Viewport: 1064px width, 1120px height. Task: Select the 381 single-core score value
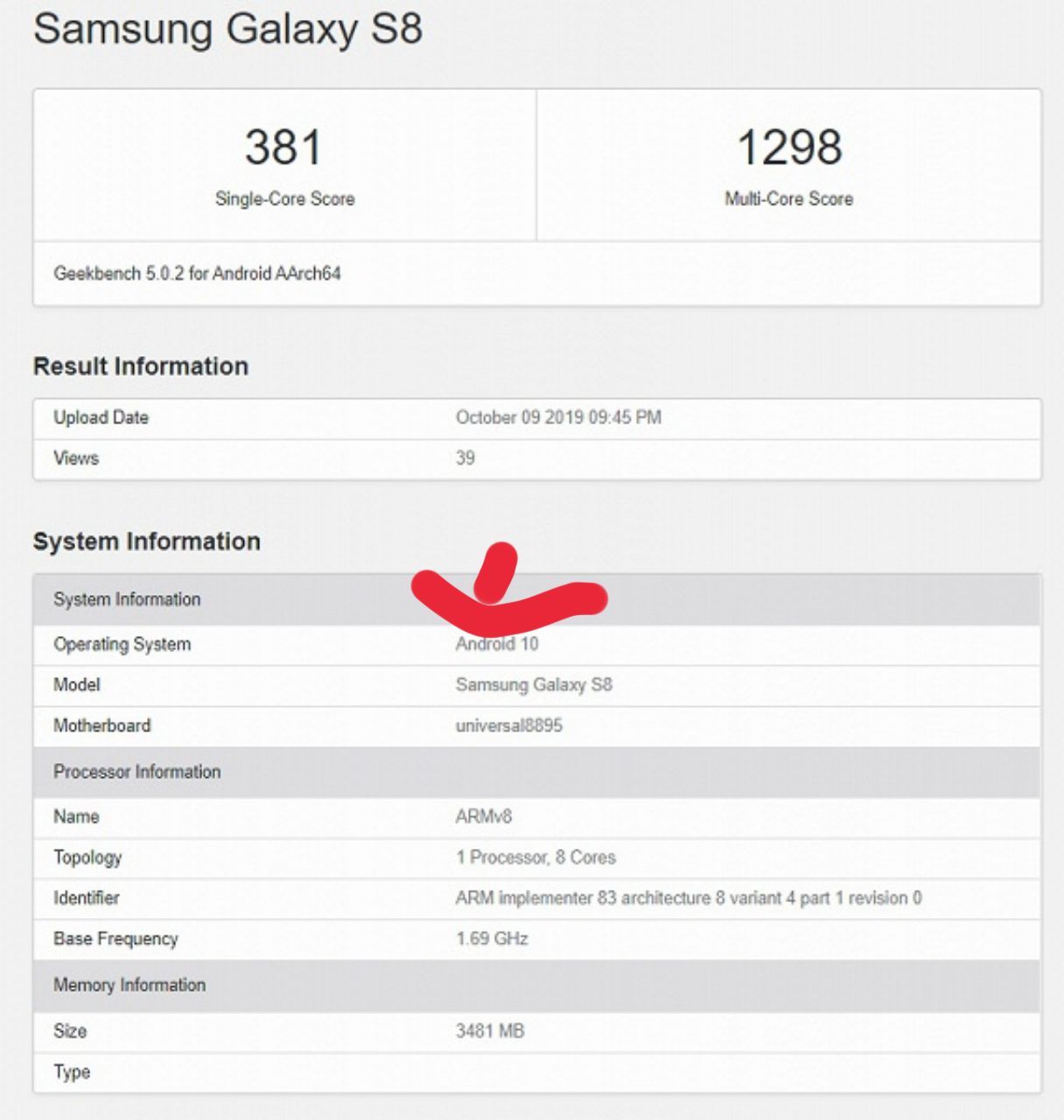pos(283,147)
